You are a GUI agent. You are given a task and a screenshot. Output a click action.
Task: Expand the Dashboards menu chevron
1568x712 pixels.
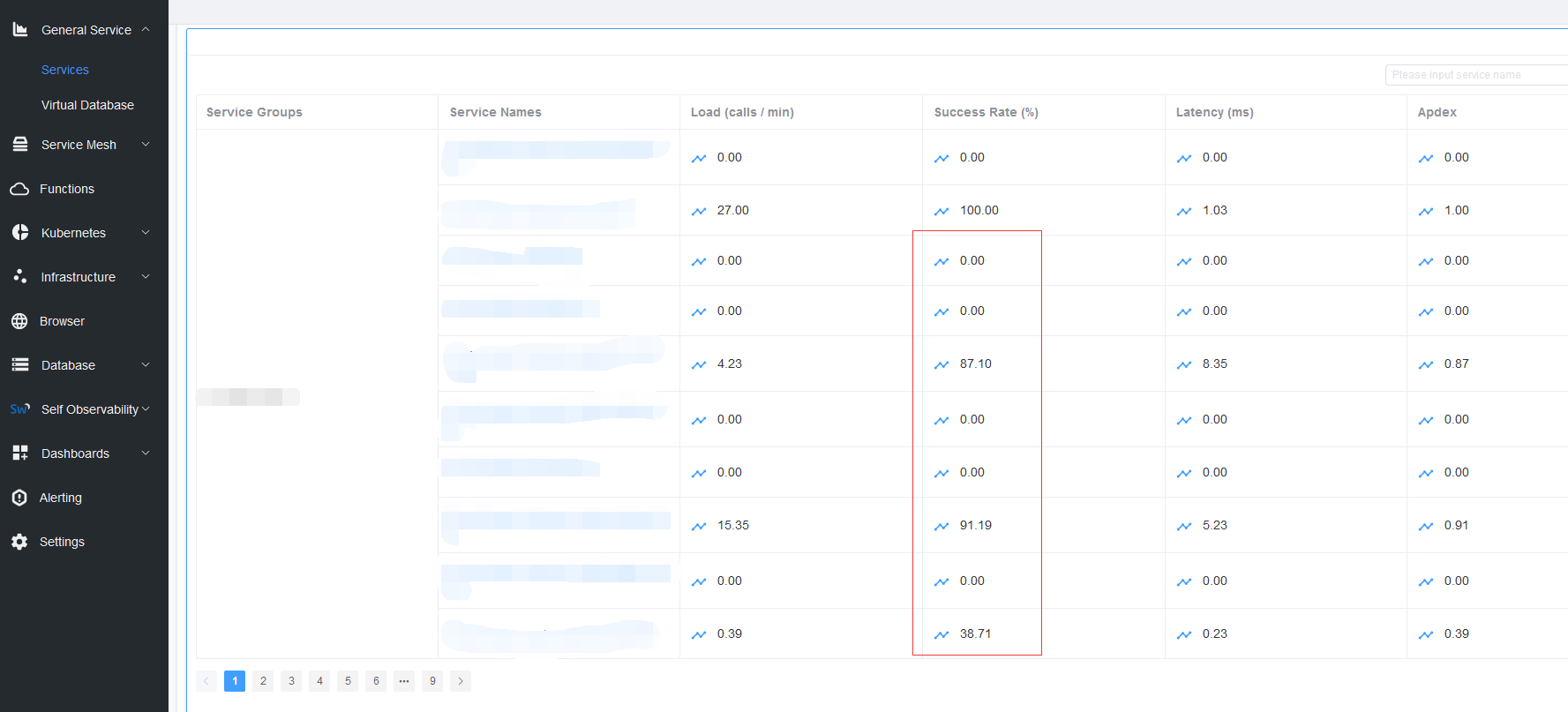[146, 453]
